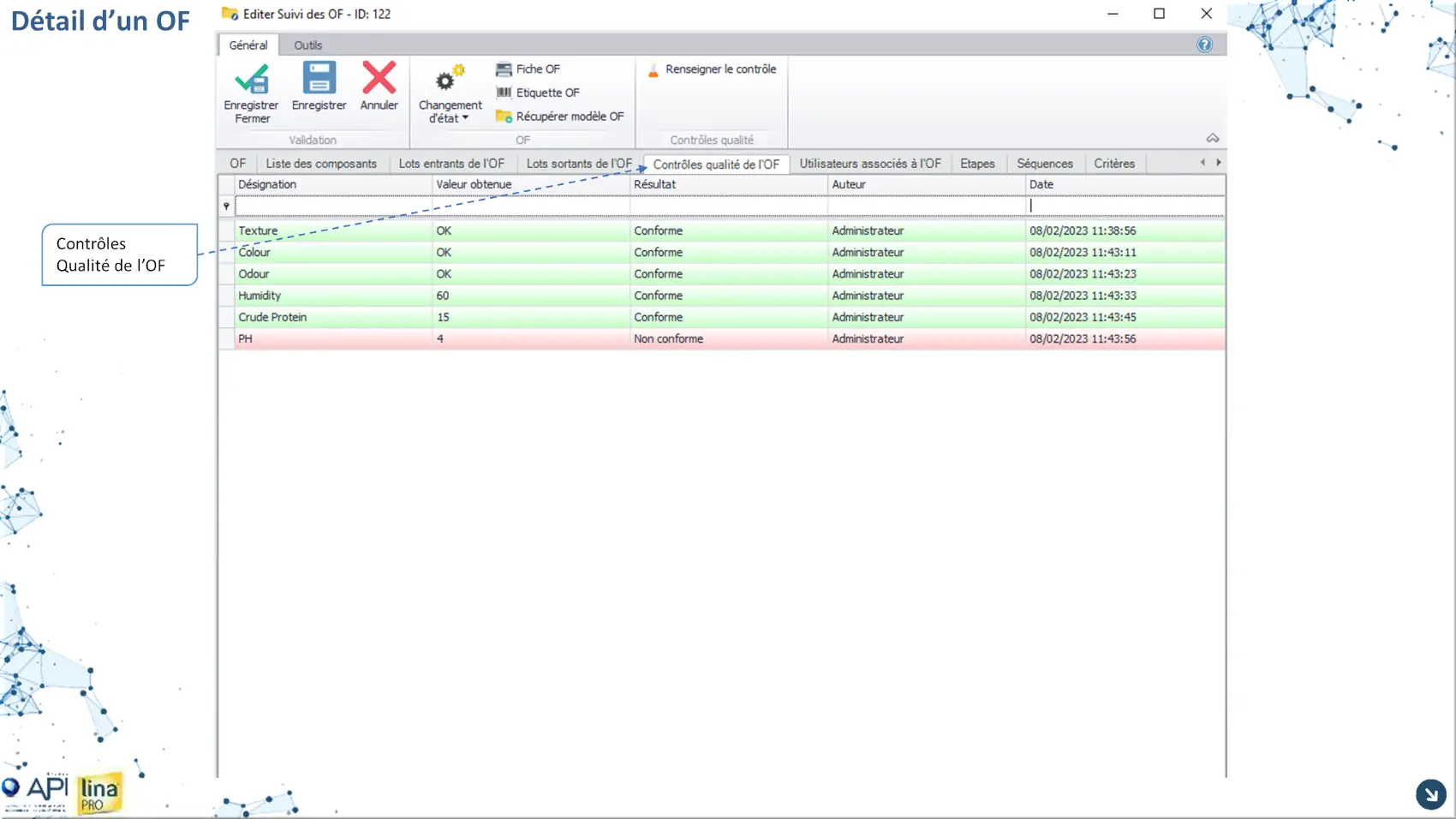Click the red Annuler cross icon
The width and height of the screenshot is (1456, 819).
[379, 78]
